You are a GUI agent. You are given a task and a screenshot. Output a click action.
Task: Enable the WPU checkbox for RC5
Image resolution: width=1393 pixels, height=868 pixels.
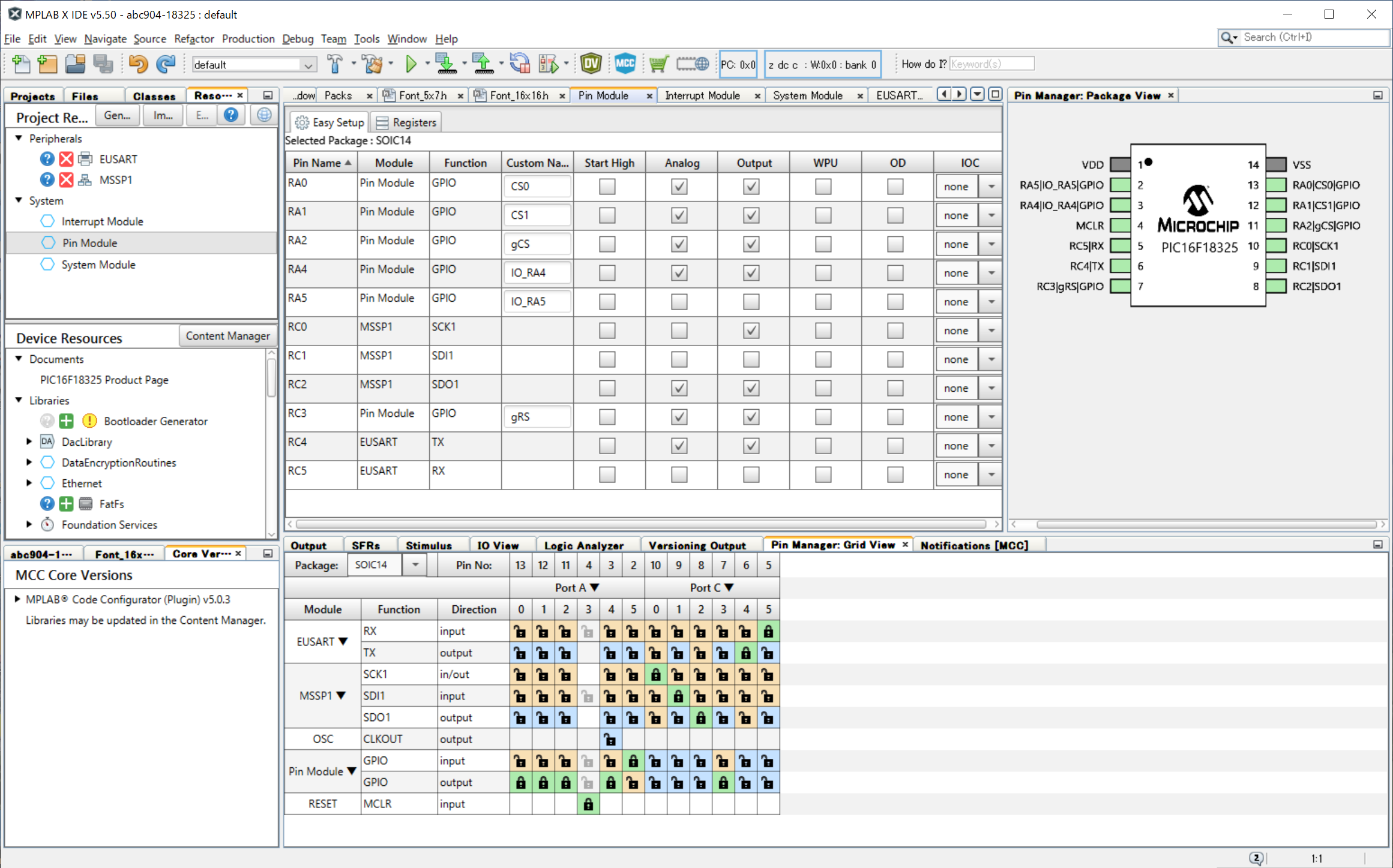pos(823,474)
